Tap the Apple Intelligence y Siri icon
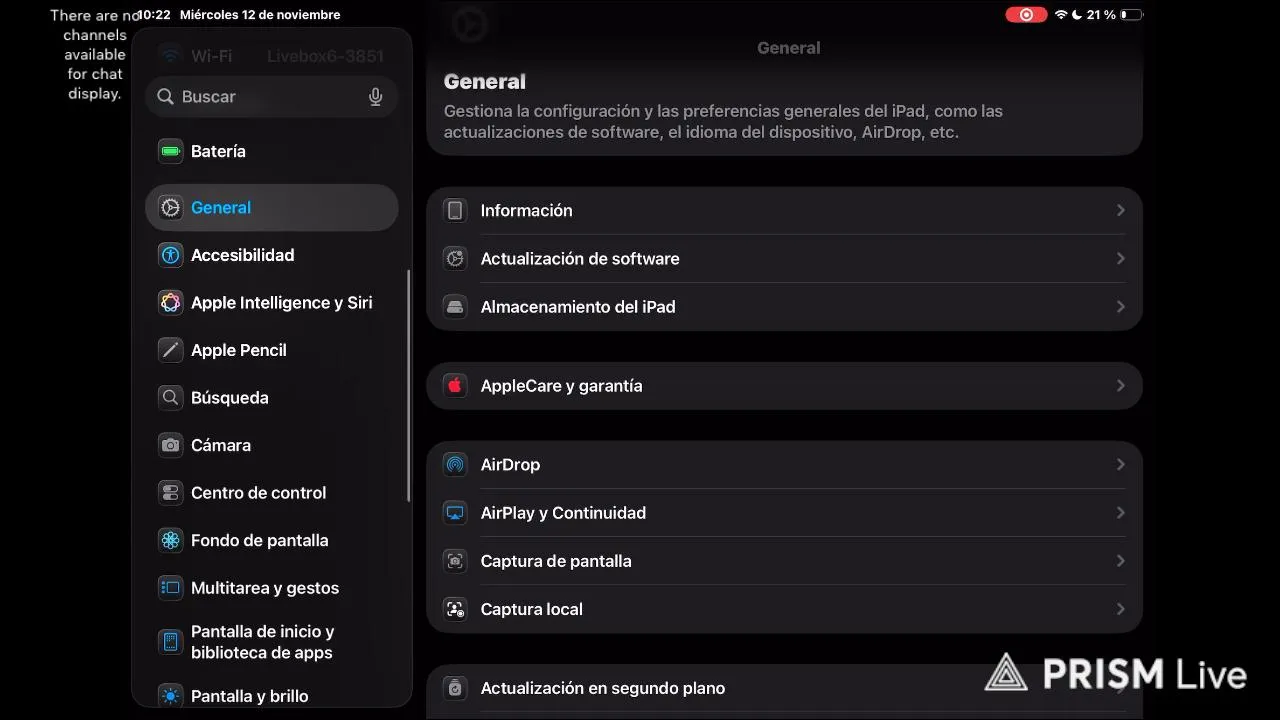 click(x=171, y=303)
